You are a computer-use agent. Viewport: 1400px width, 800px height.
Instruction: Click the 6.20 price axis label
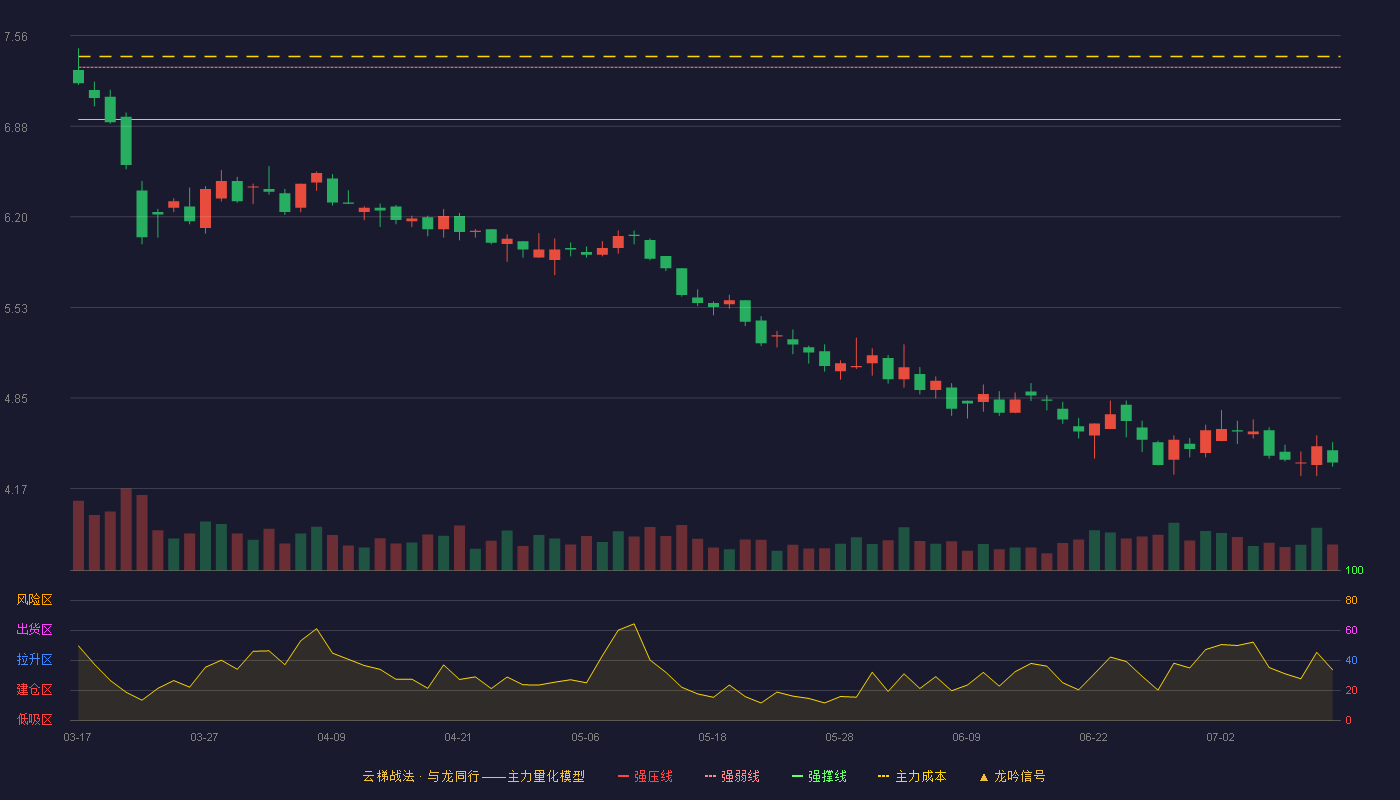click(16, 218)
